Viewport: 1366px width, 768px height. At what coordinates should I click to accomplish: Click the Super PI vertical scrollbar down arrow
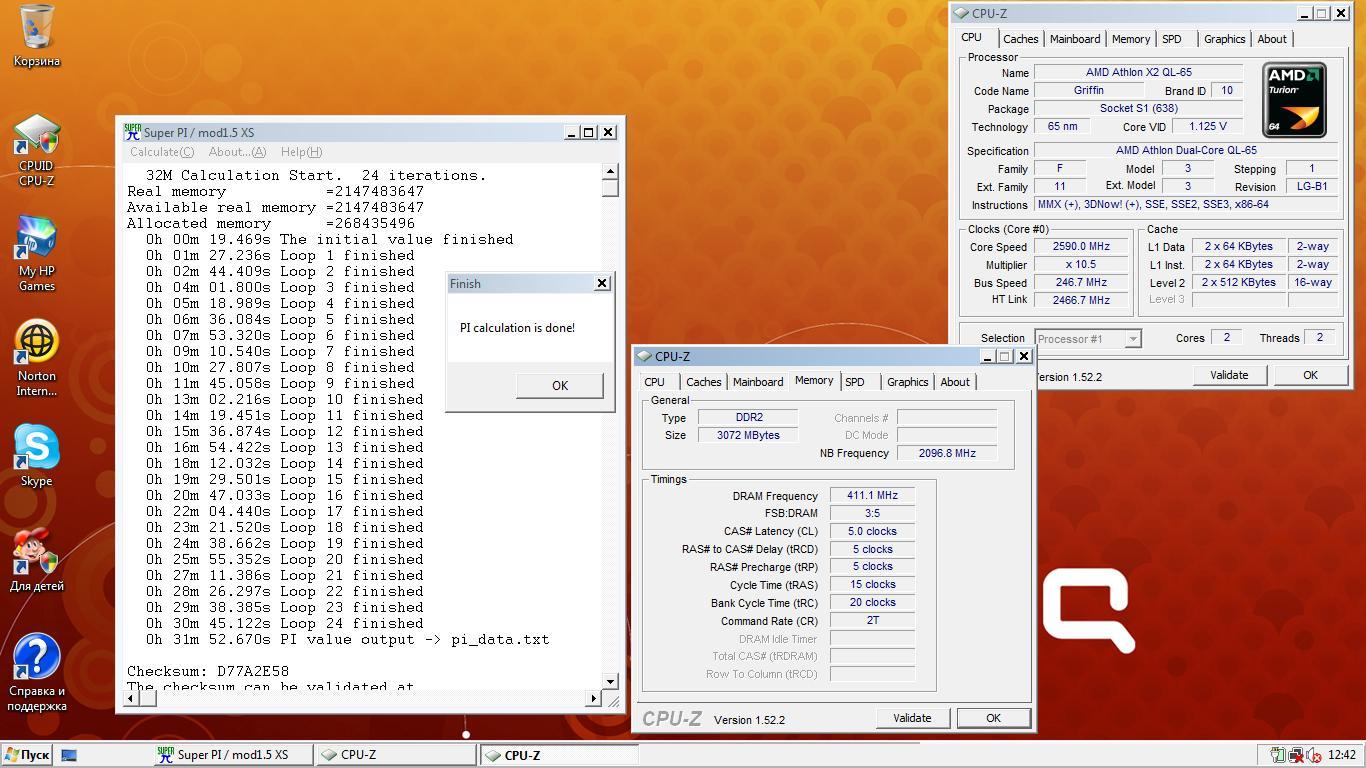610,680
